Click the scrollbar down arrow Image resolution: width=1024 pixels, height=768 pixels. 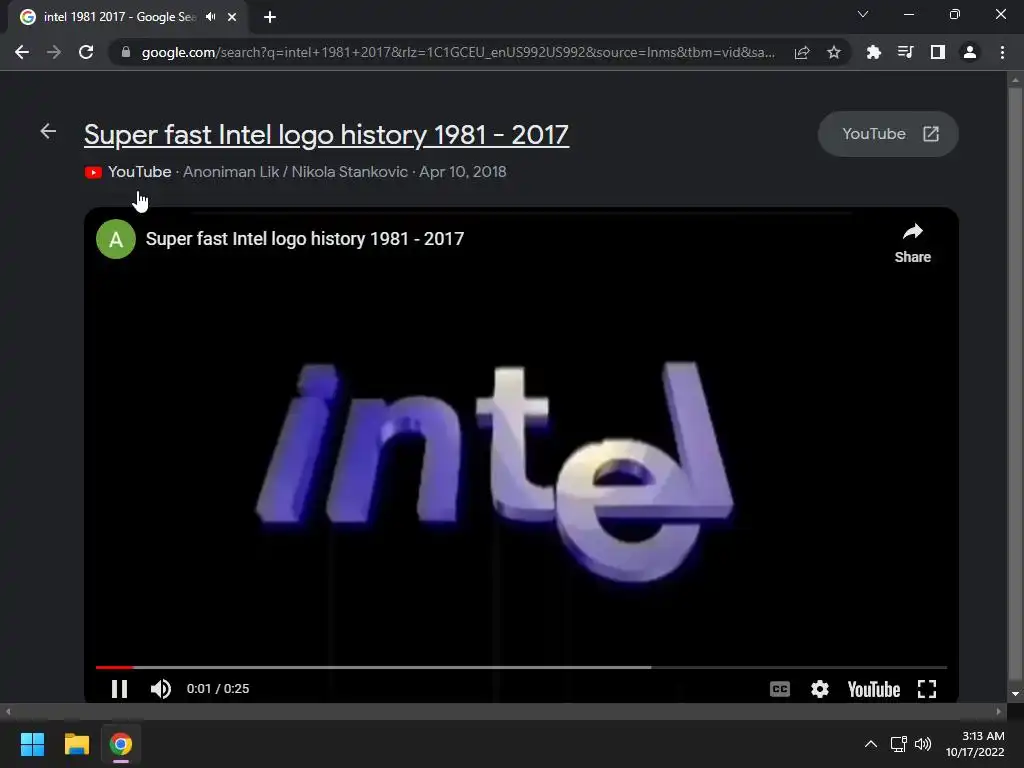click(1015, 694)
